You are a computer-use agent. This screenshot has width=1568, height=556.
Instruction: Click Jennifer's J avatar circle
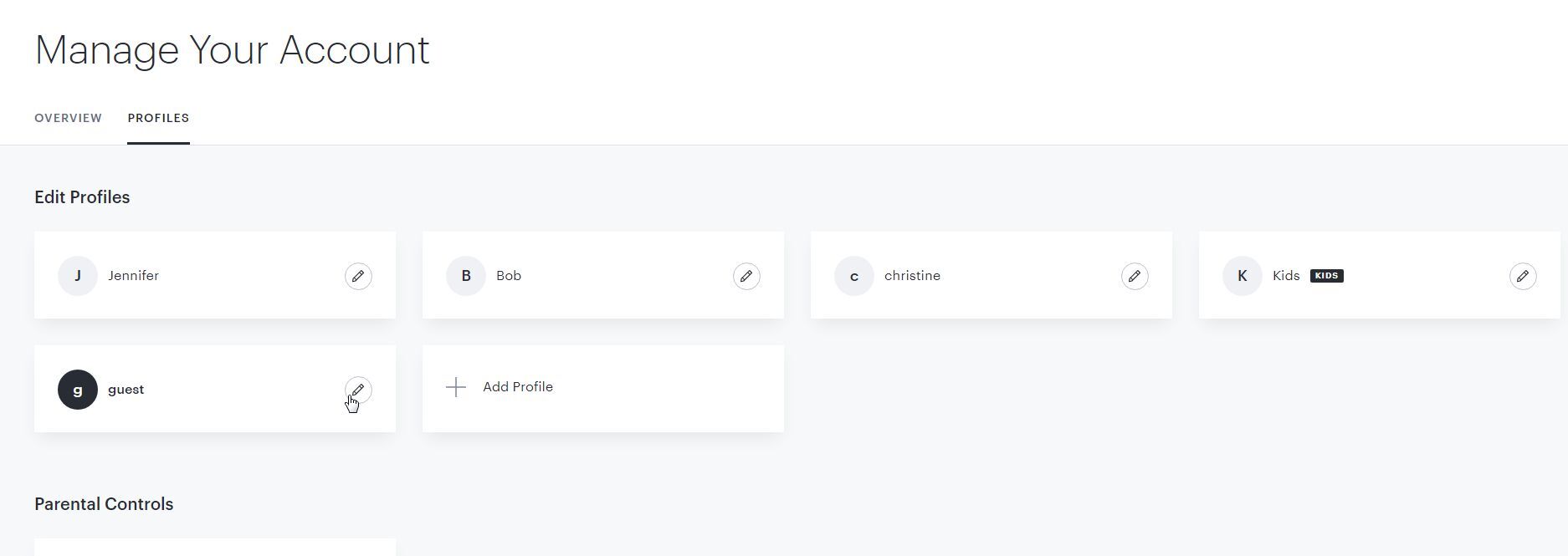tap(78, 276)
